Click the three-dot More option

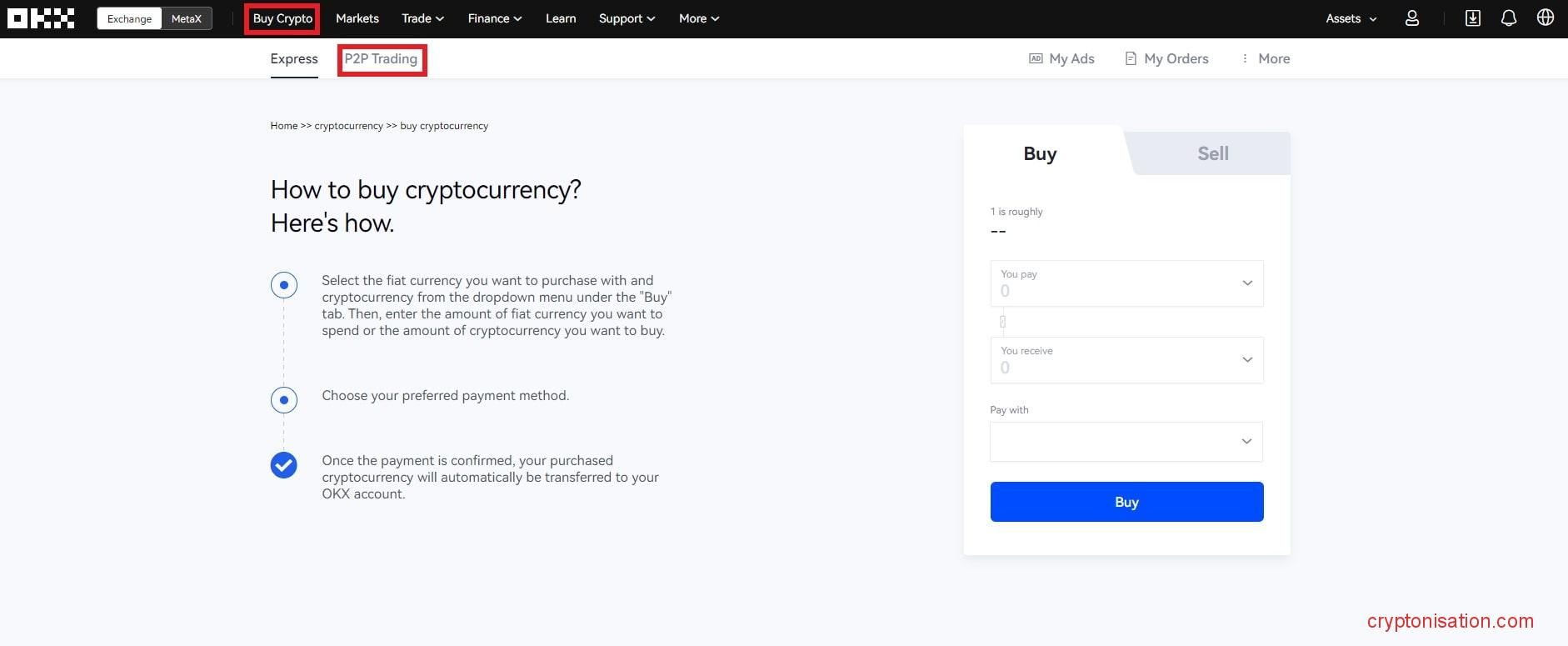tap(1265, 58)
